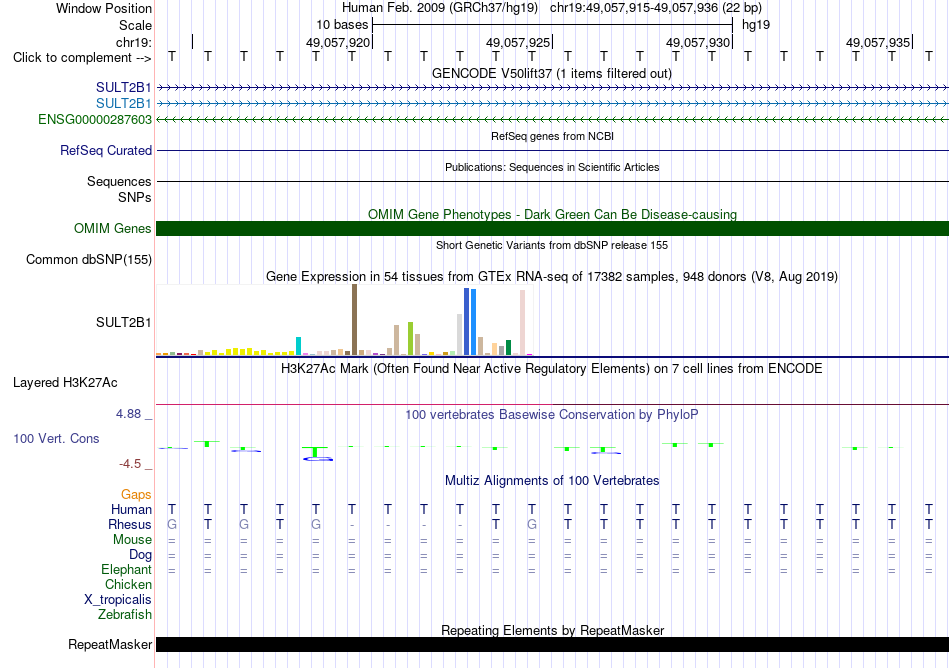The width and height of the screenshot is (950, 668).
Task: Open the Common dbSNP(155) track label
Action: pos(88,259)
